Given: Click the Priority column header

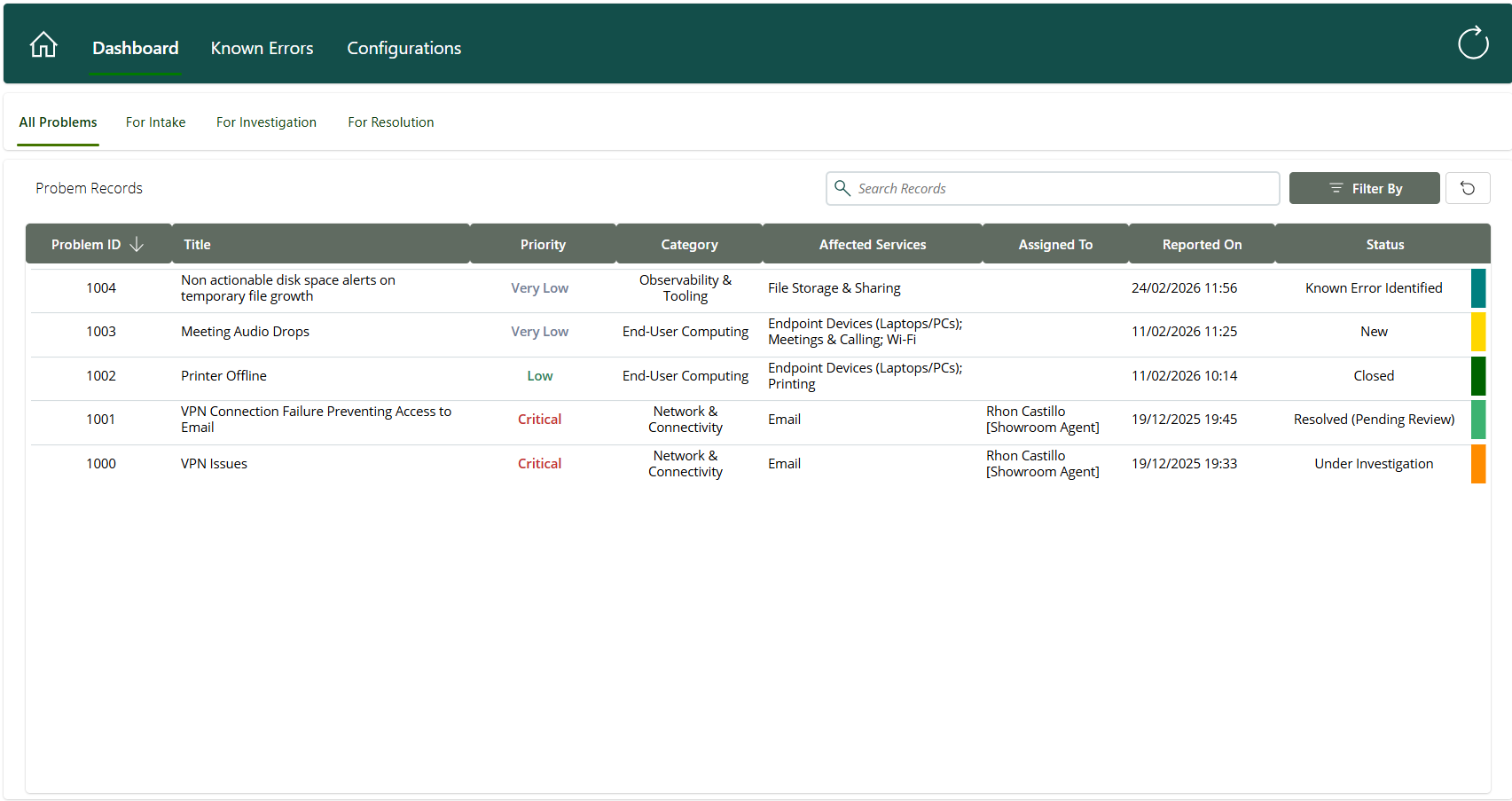Looking at the screenshot, I should pos(543,245).
